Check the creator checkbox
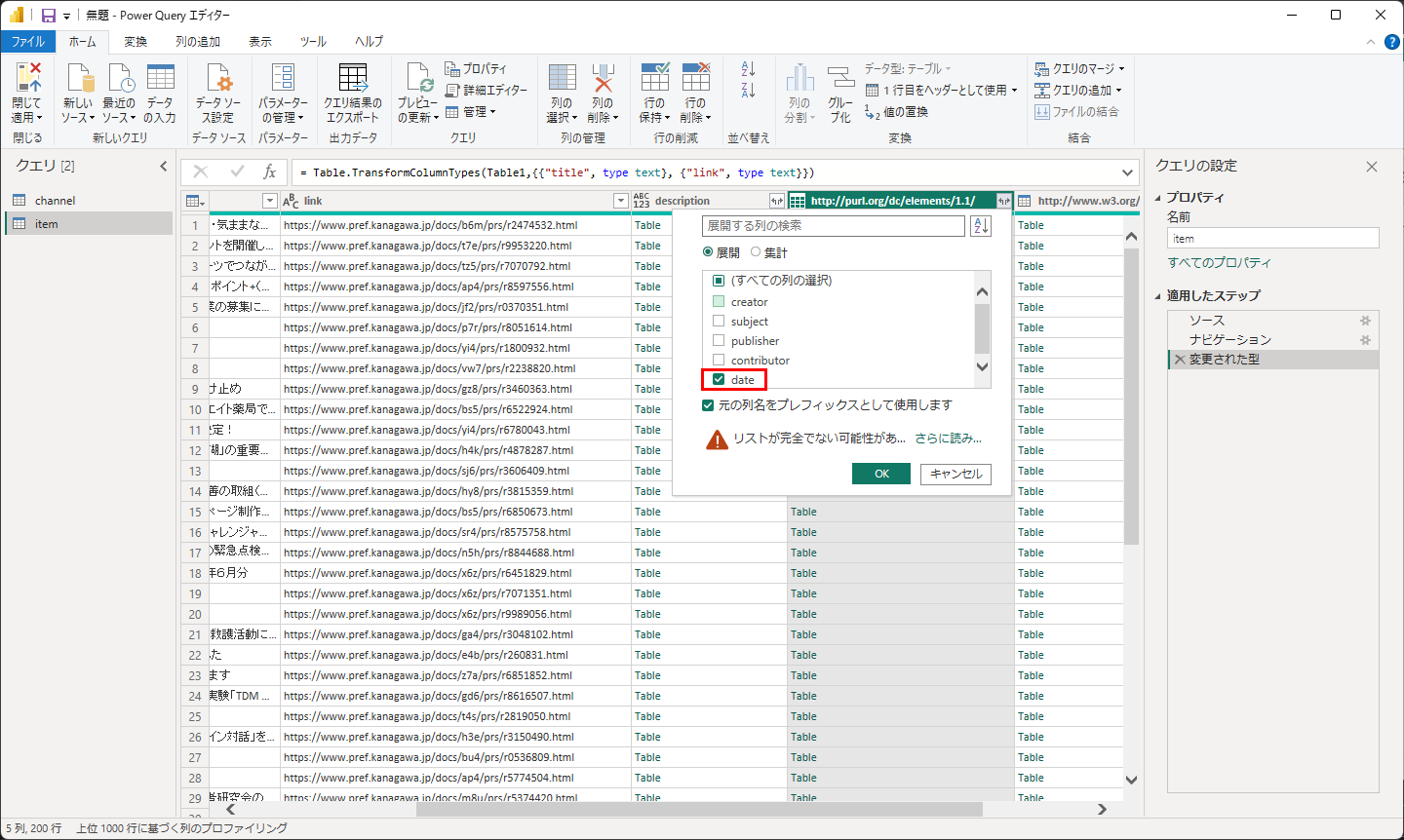 coord(719,302)
